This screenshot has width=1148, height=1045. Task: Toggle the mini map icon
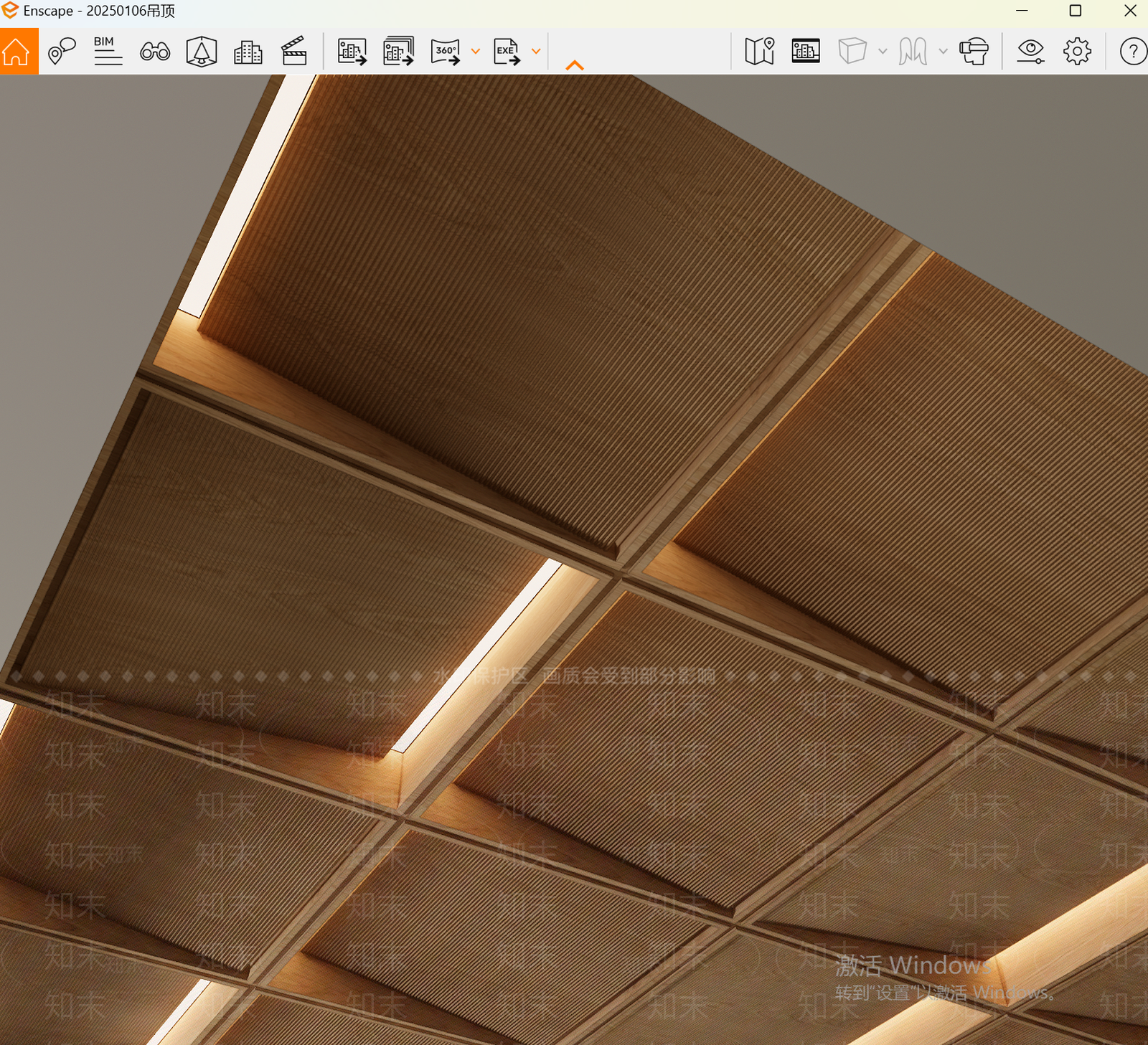pyautogui.click(x=760, y=51)
